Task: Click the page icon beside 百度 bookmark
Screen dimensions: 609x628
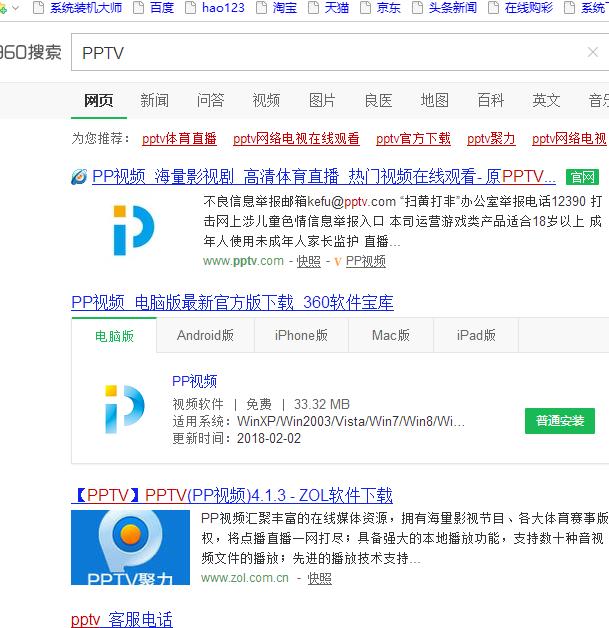Action: (x=138, y=7)
